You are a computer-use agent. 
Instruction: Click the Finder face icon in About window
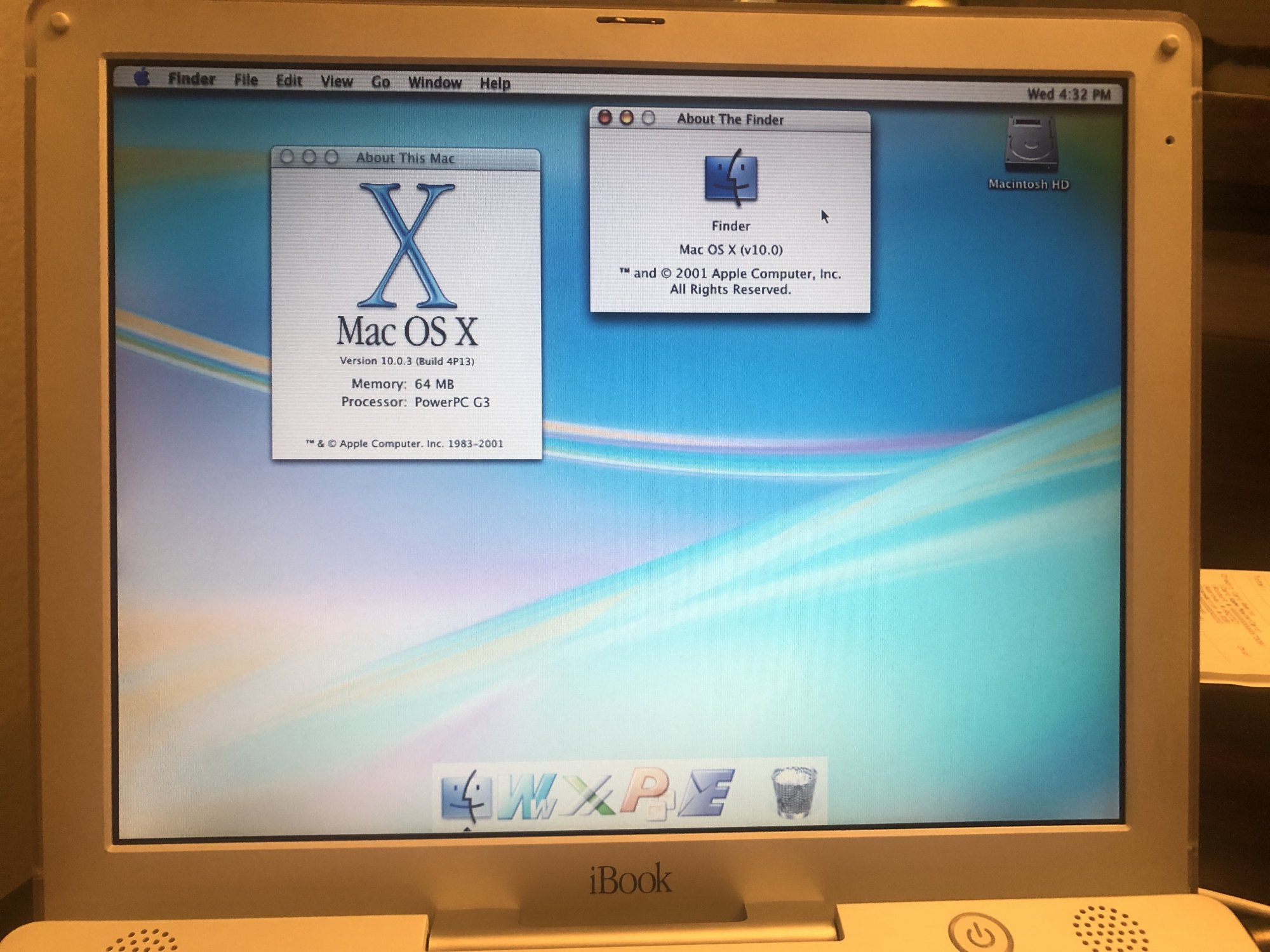731,178
